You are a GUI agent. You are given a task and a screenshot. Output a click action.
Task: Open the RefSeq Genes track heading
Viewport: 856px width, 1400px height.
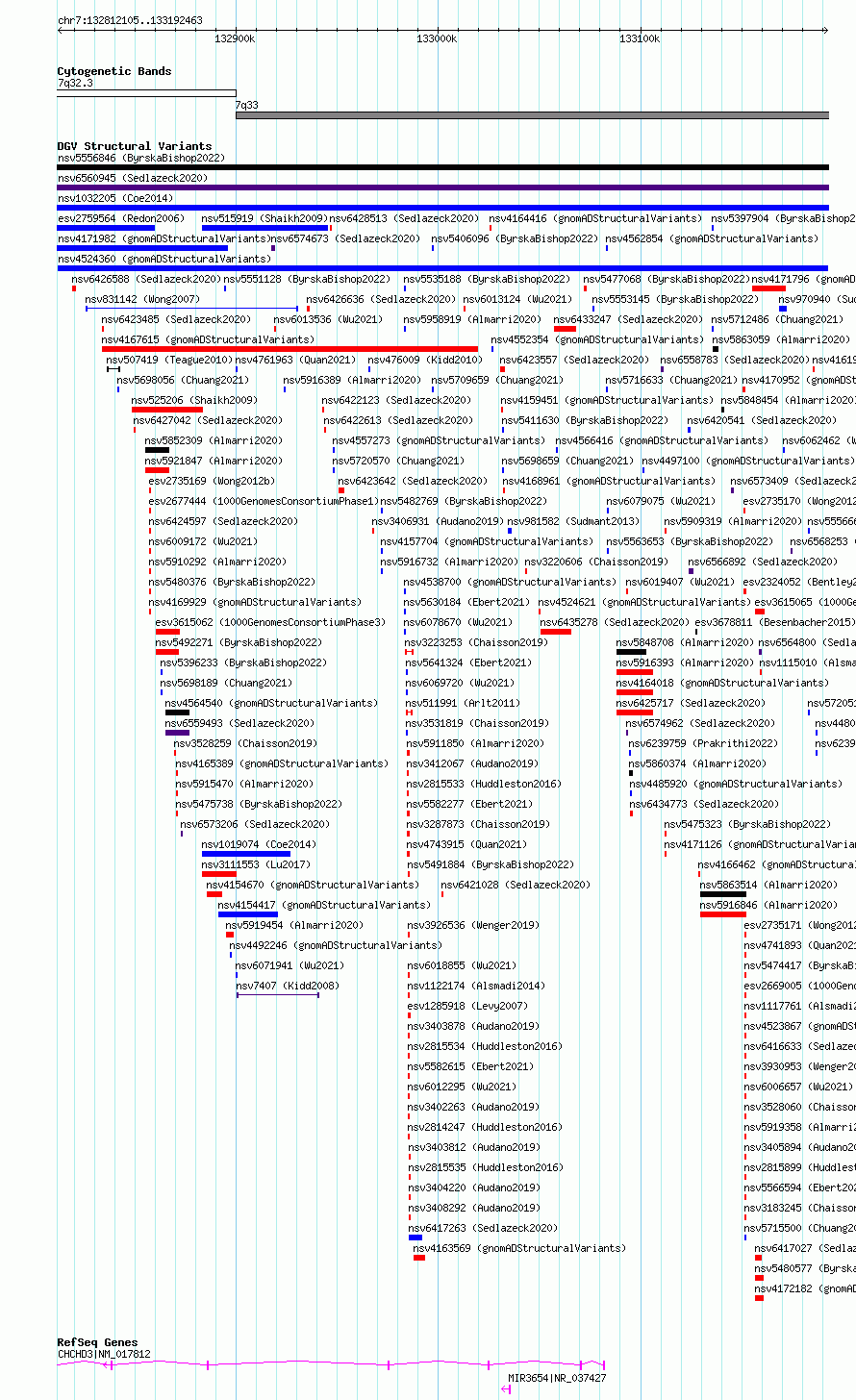pos(97,1342)
